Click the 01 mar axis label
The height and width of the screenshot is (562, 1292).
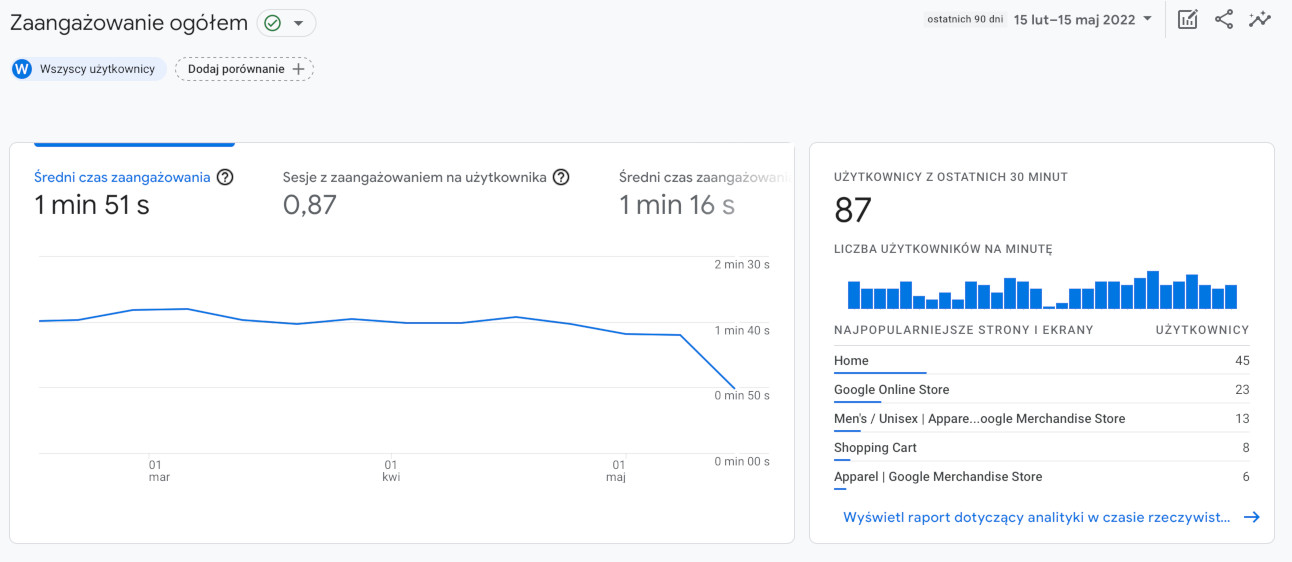pos(159,471)
